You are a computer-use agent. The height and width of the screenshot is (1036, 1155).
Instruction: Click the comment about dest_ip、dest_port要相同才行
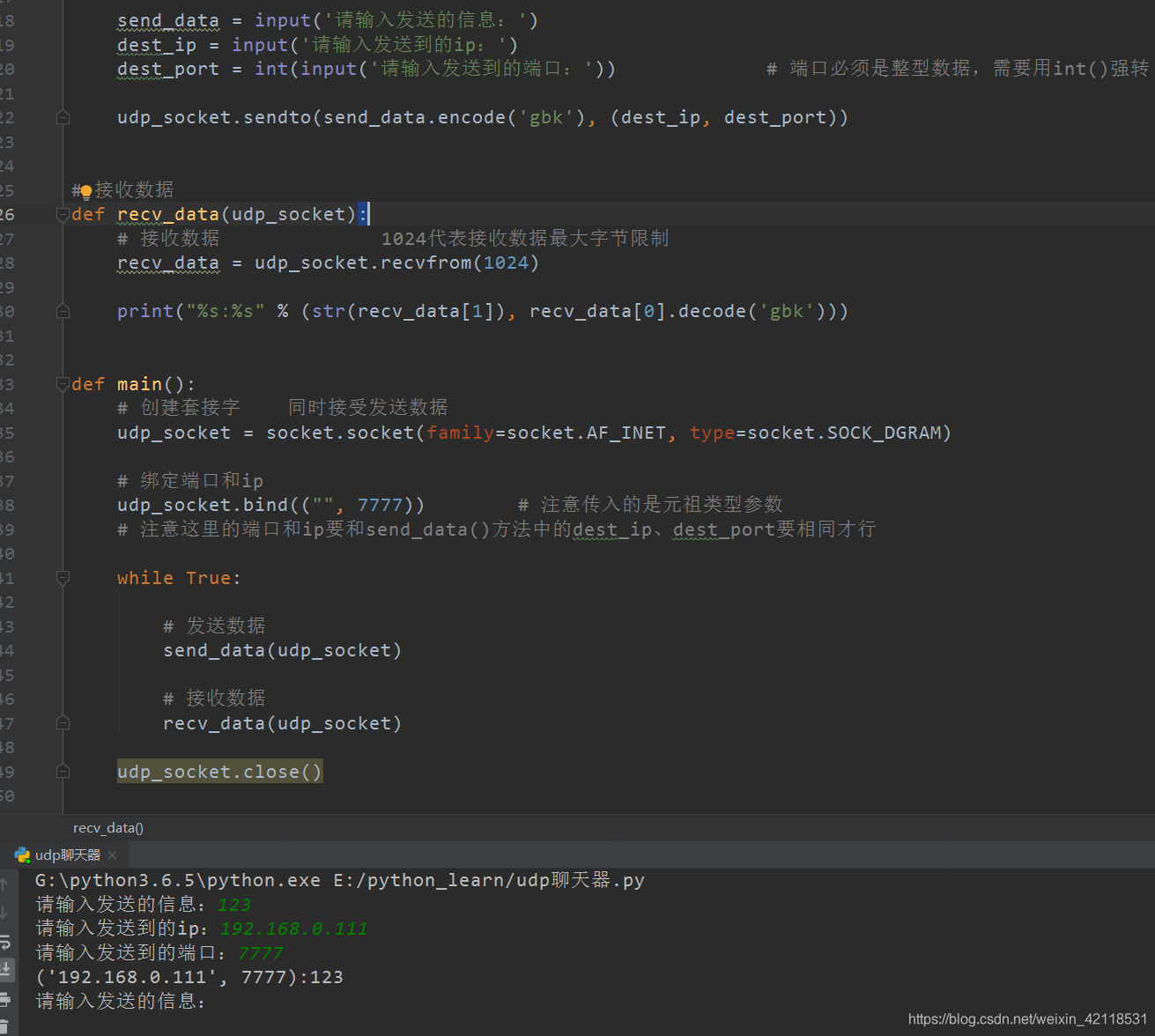497,529
